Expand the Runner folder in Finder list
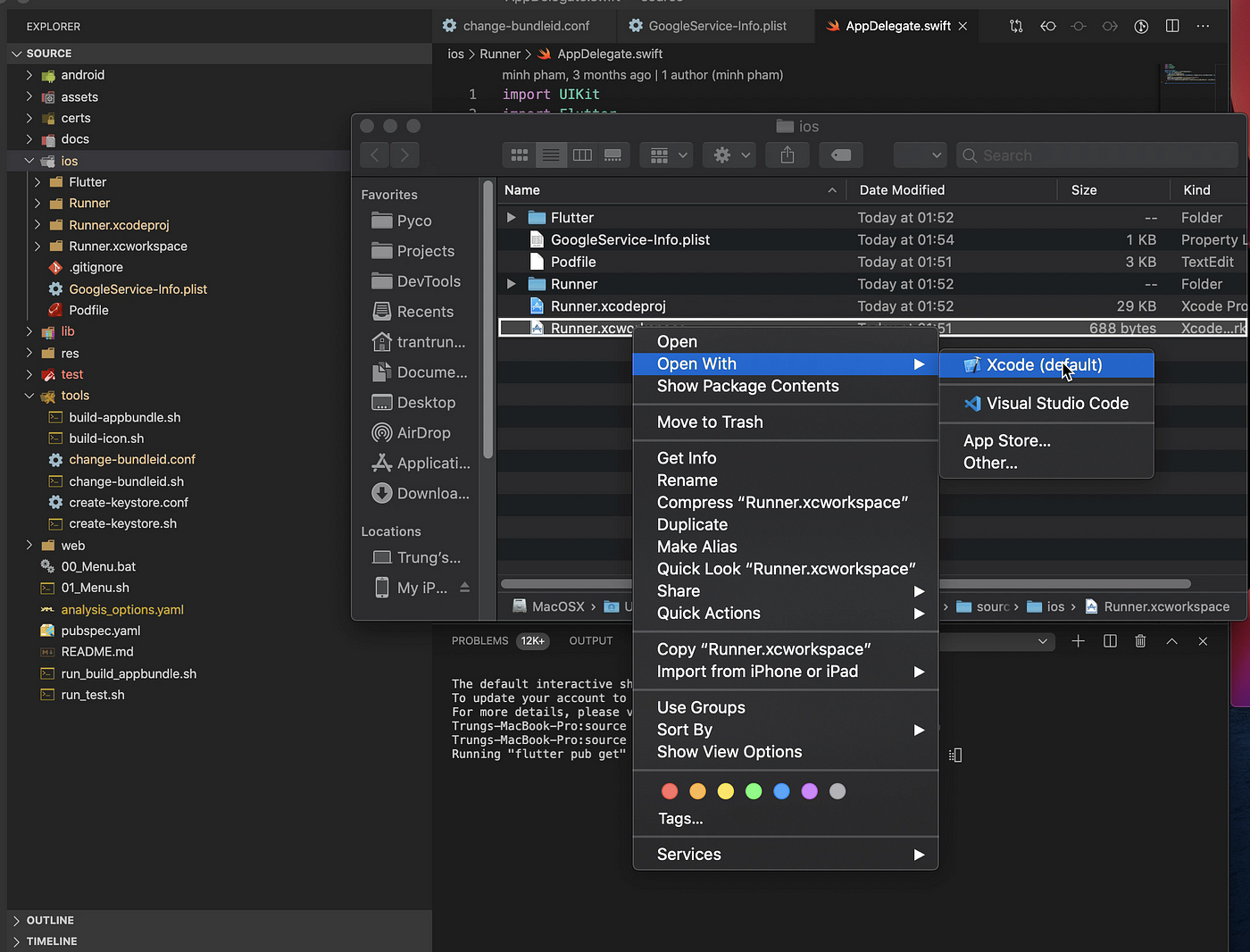 [511, 284]
